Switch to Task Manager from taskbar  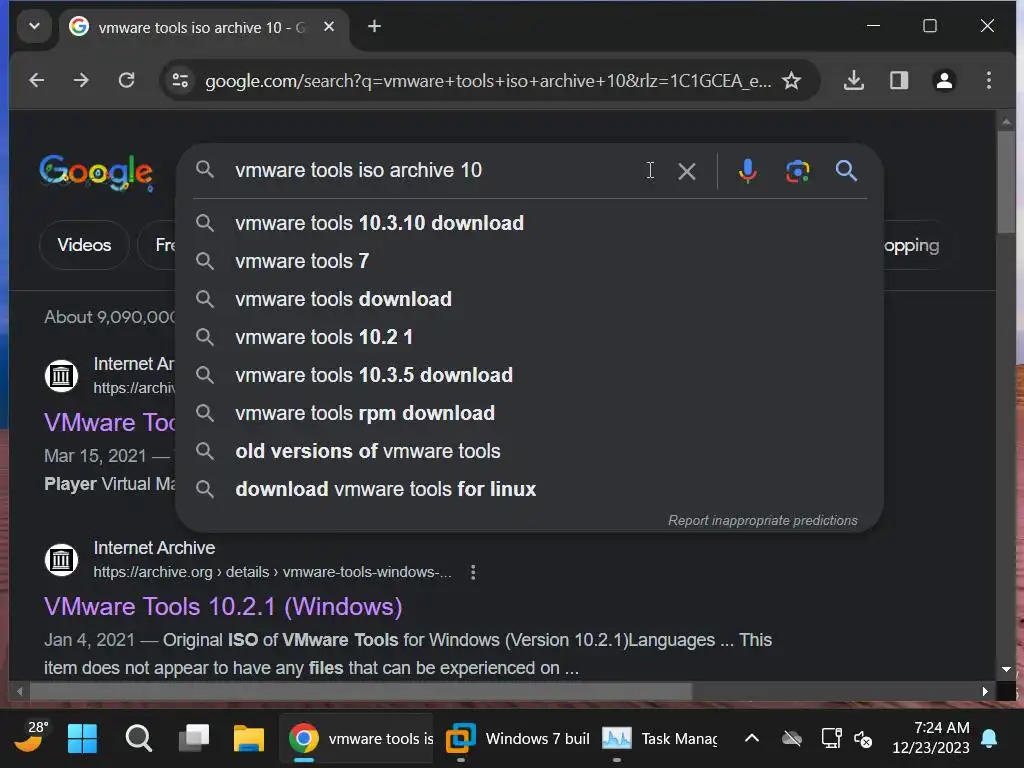[660, 739]
